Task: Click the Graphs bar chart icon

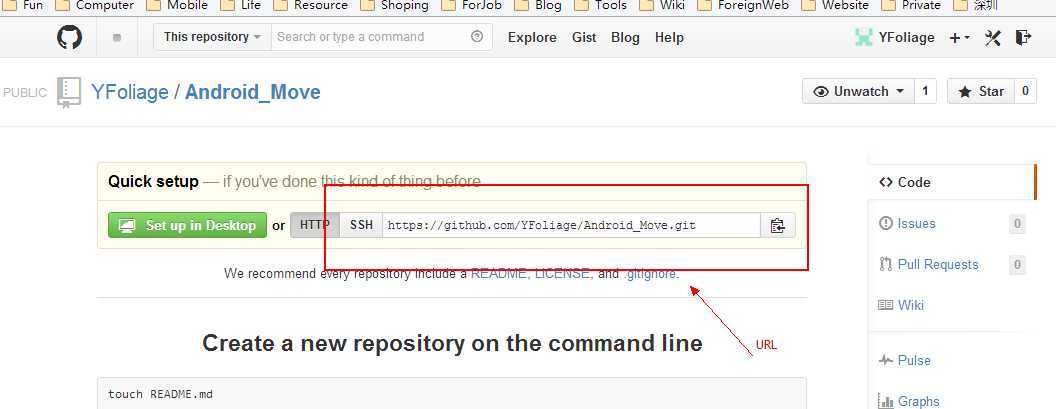Action: coord(886,401)
